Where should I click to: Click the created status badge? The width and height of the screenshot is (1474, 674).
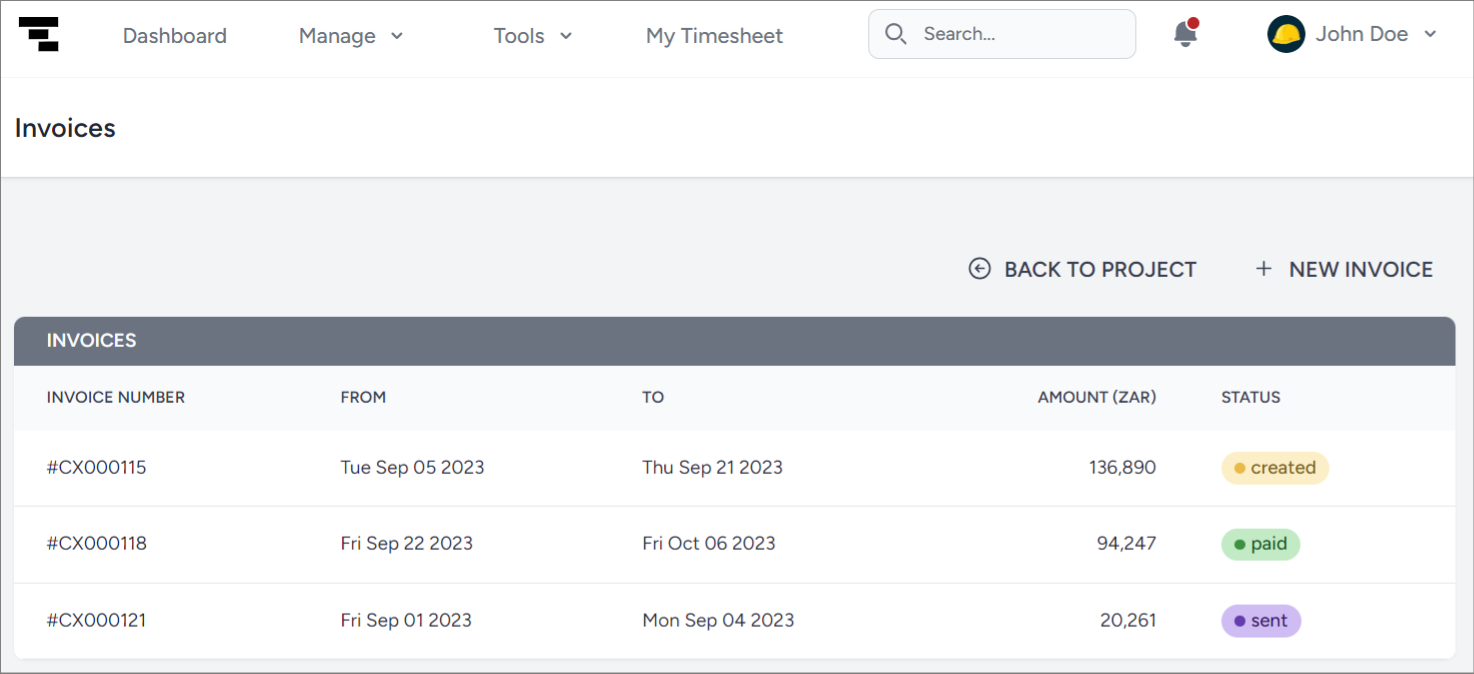click(1275, 467)
